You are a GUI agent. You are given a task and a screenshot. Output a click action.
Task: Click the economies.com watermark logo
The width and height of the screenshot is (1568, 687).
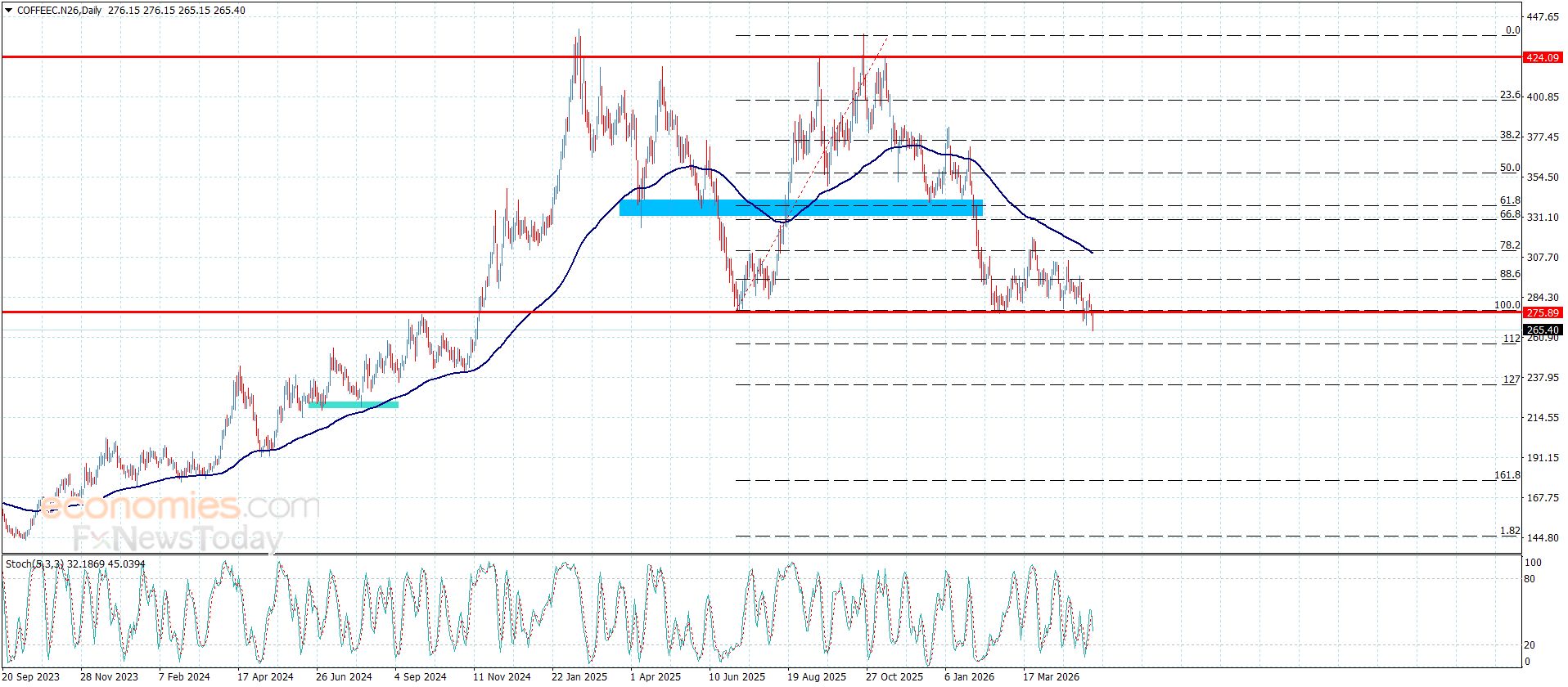[180, 506]
